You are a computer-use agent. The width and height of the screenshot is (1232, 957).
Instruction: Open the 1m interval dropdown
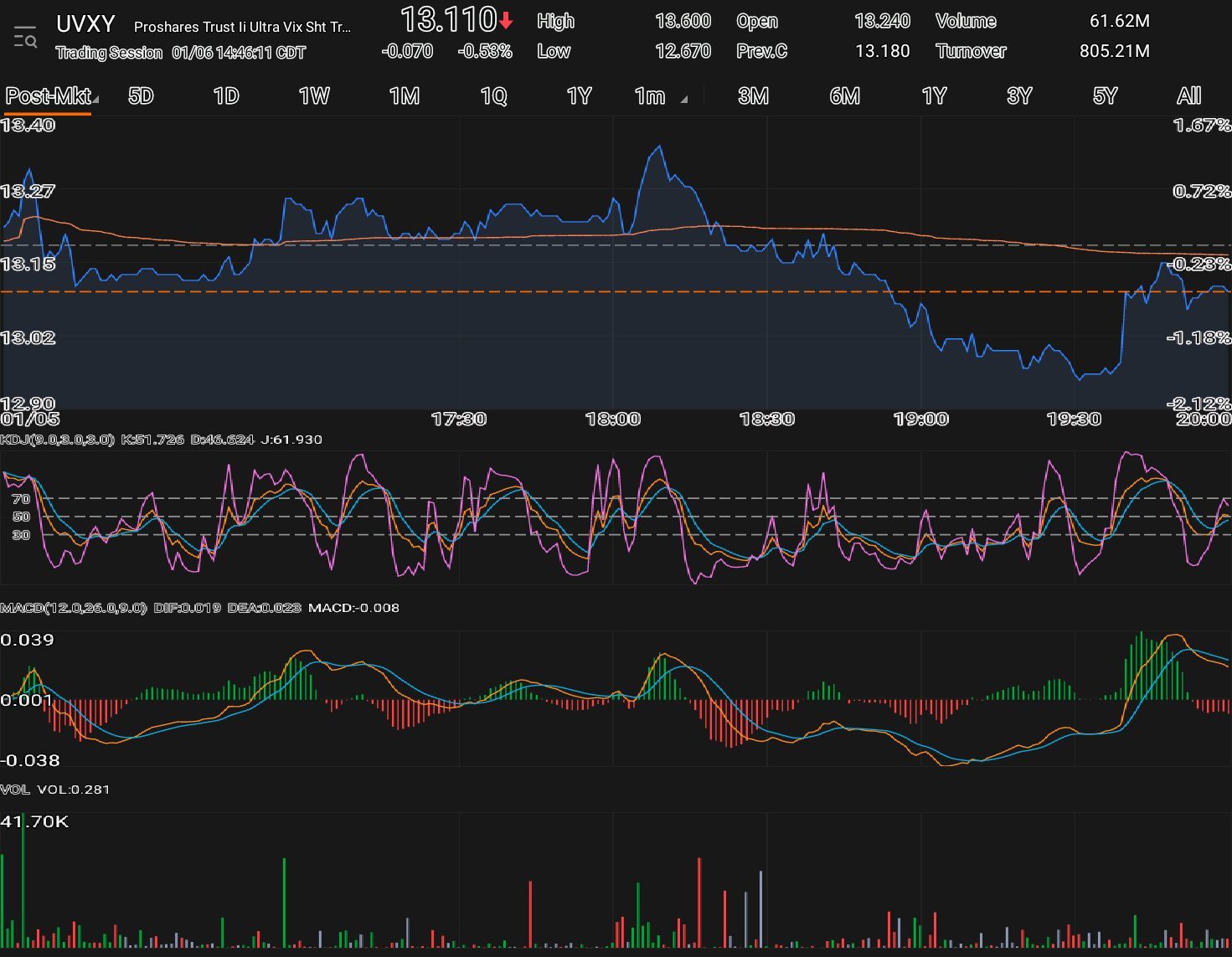pyautogui.click(x=659, y=96)
